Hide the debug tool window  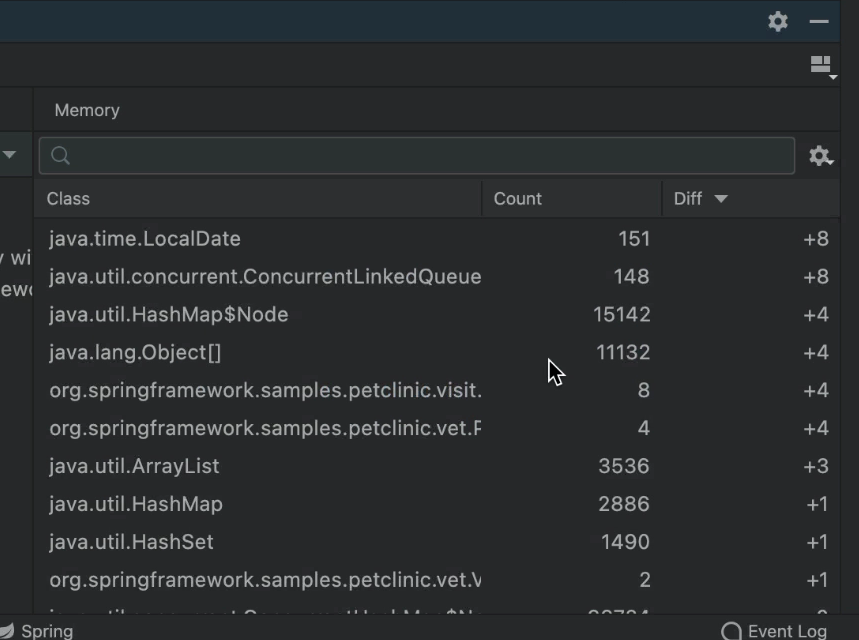tap(819, 21)
